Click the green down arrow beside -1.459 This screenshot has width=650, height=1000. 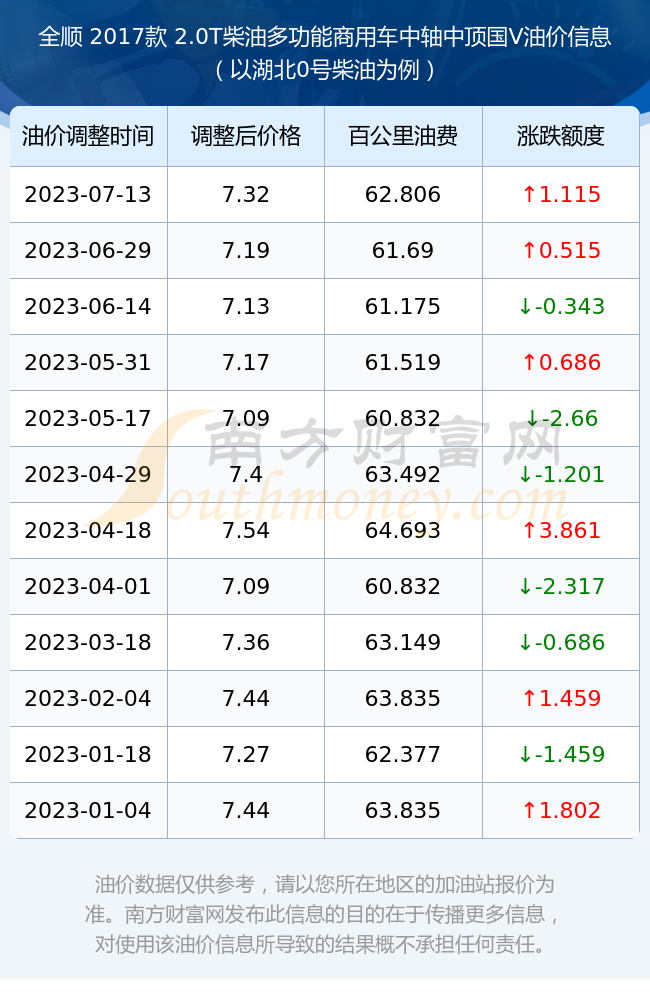coord(525,754)
